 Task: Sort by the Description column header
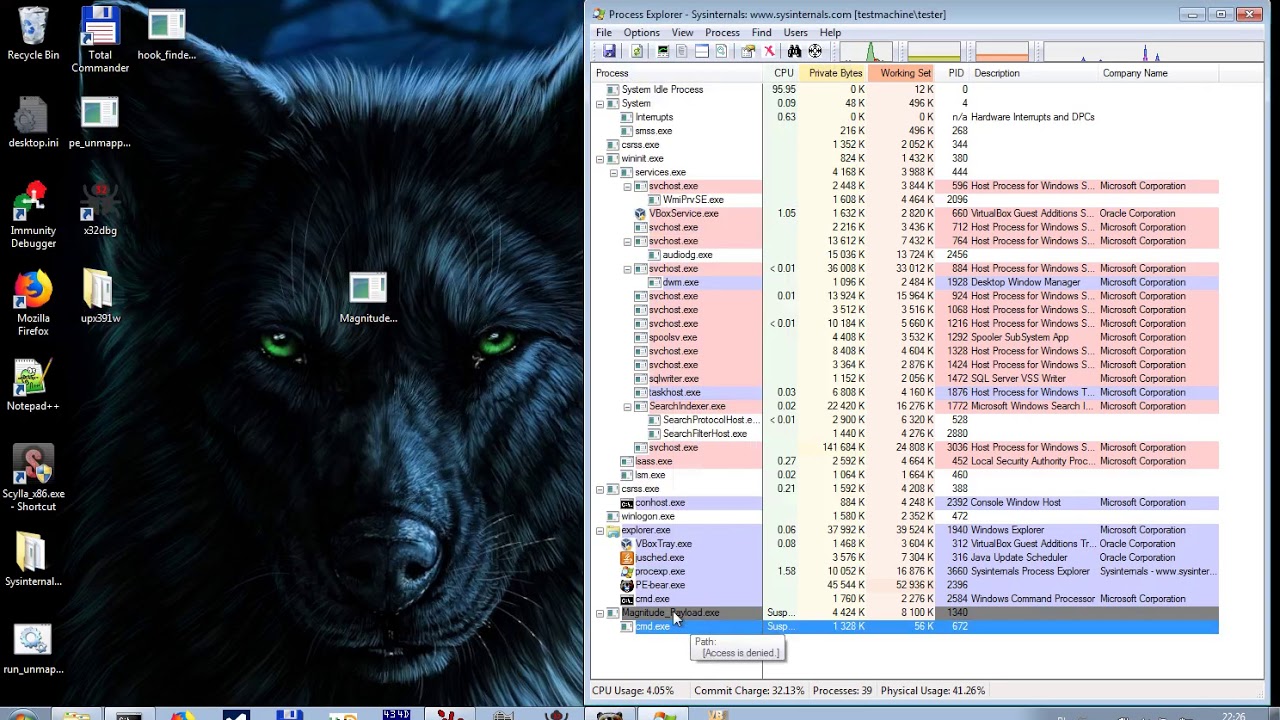[x=1034, y=73]
